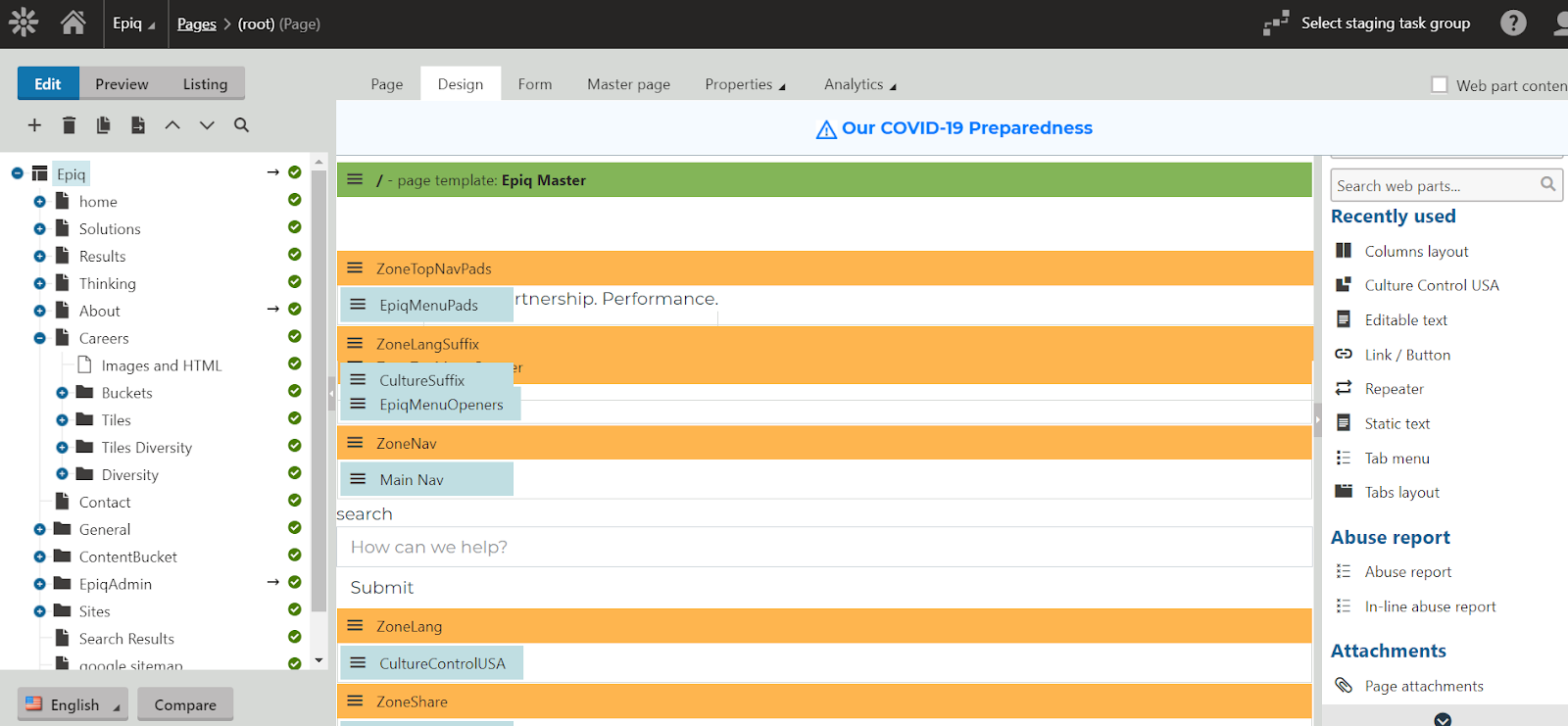Expand the Solutions tree node
1568x726 pixels.
(40, 229)
